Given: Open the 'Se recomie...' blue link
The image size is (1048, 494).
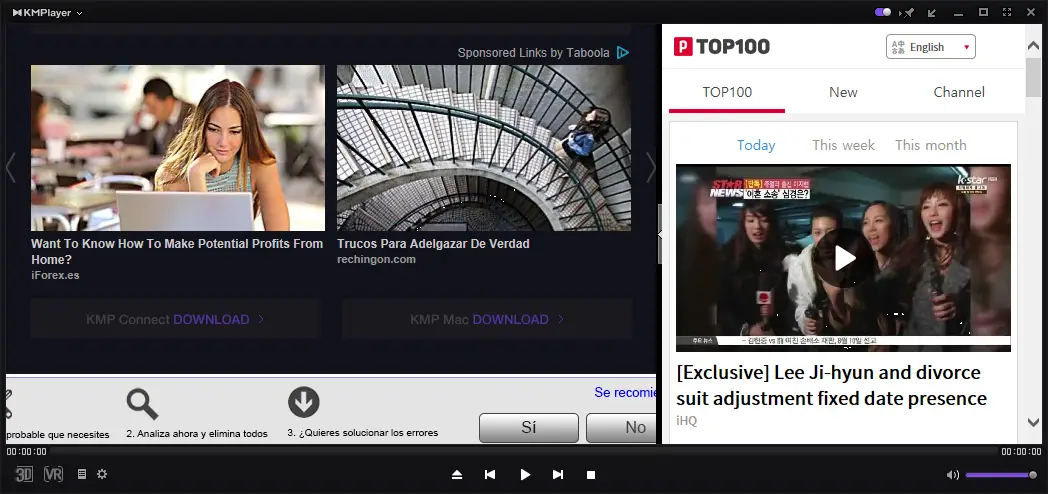Looking at the screenshot, I should click(625, 392).
